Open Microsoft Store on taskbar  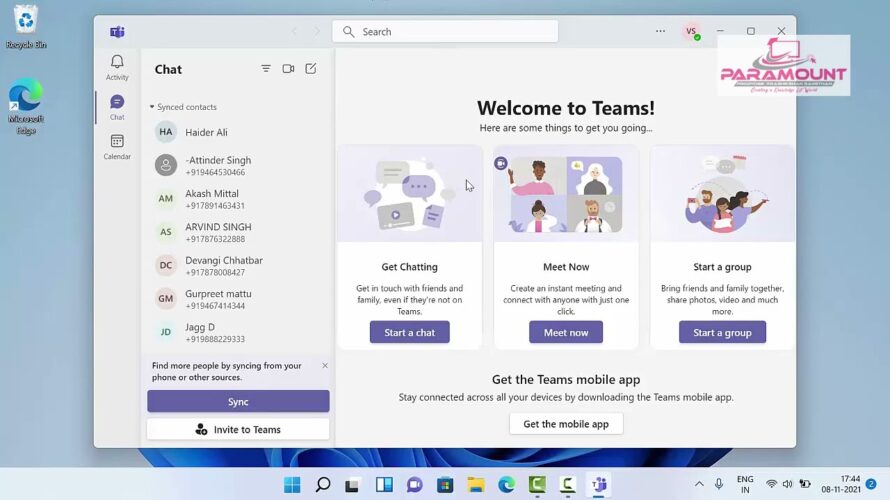[445, 484]
